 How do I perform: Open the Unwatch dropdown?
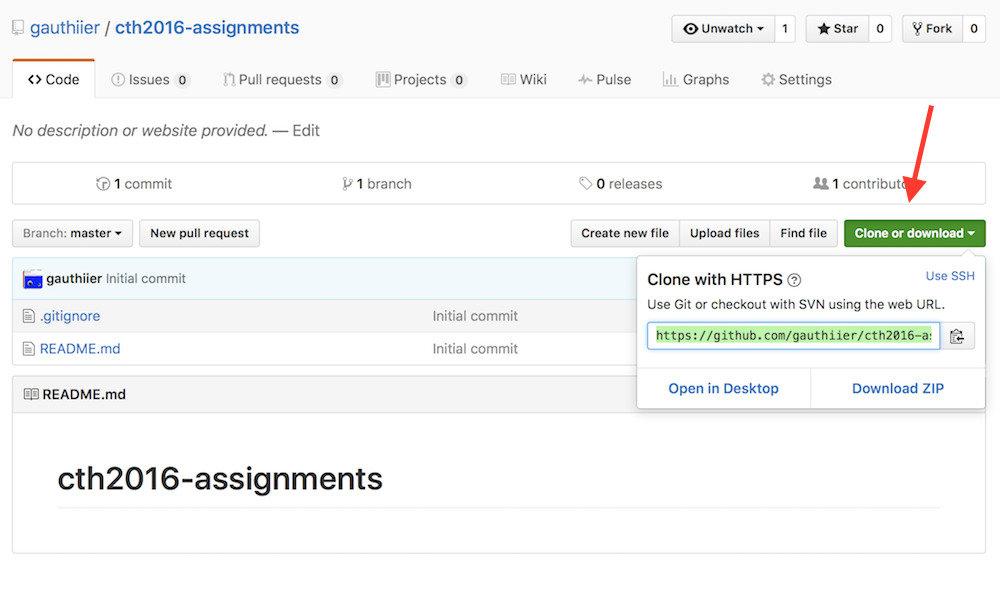[724, 29]
